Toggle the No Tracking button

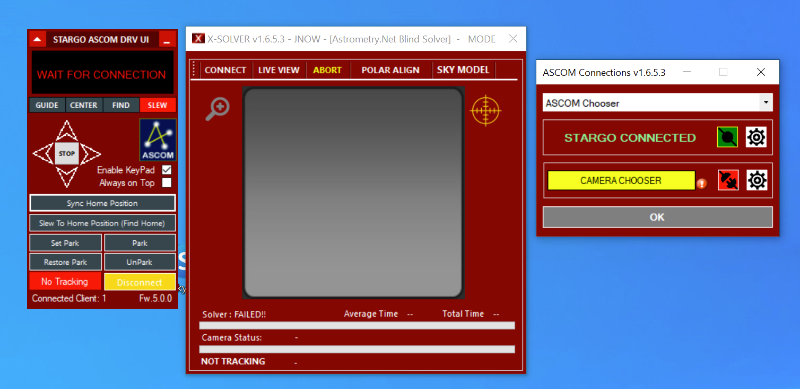coord(65,281)
